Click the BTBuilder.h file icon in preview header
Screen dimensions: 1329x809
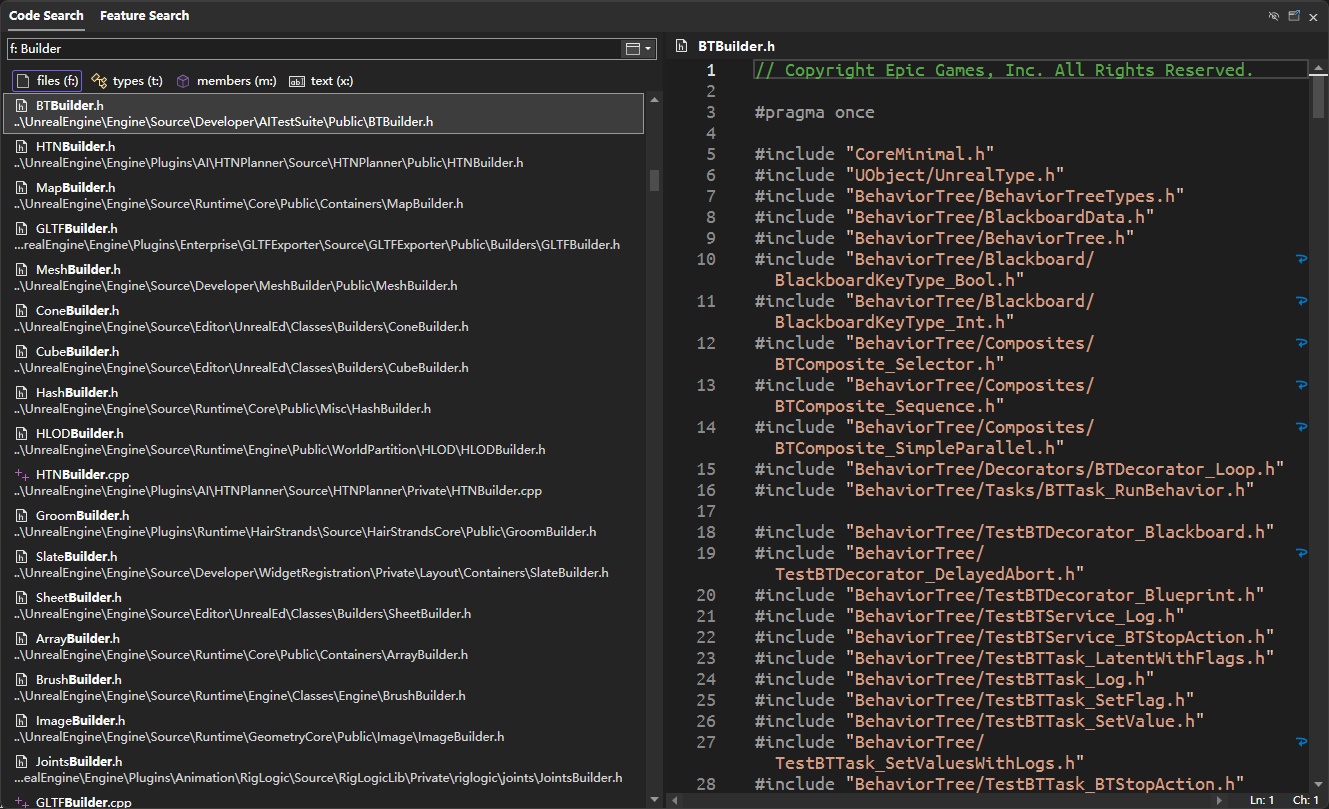[x=681, y=46]
